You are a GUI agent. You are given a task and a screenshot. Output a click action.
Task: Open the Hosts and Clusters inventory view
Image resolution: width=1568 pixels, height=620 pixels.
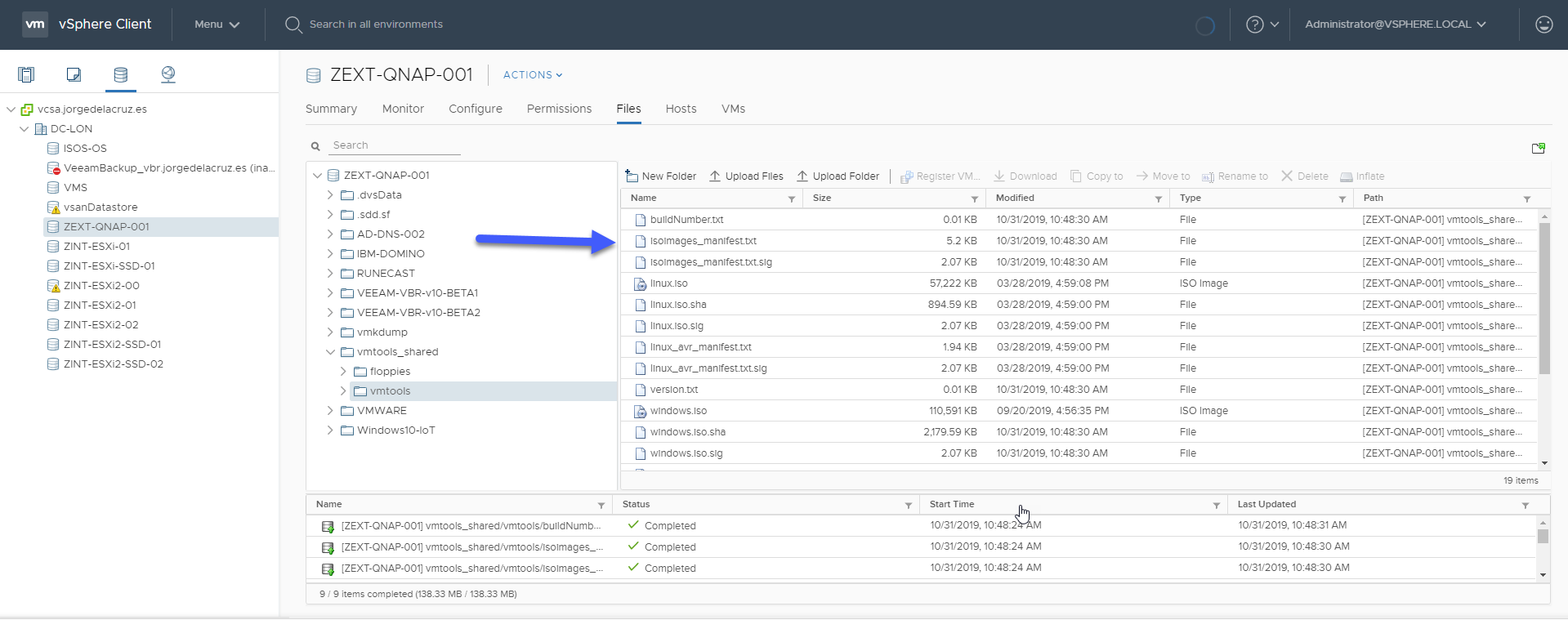(x=26, y=75)
